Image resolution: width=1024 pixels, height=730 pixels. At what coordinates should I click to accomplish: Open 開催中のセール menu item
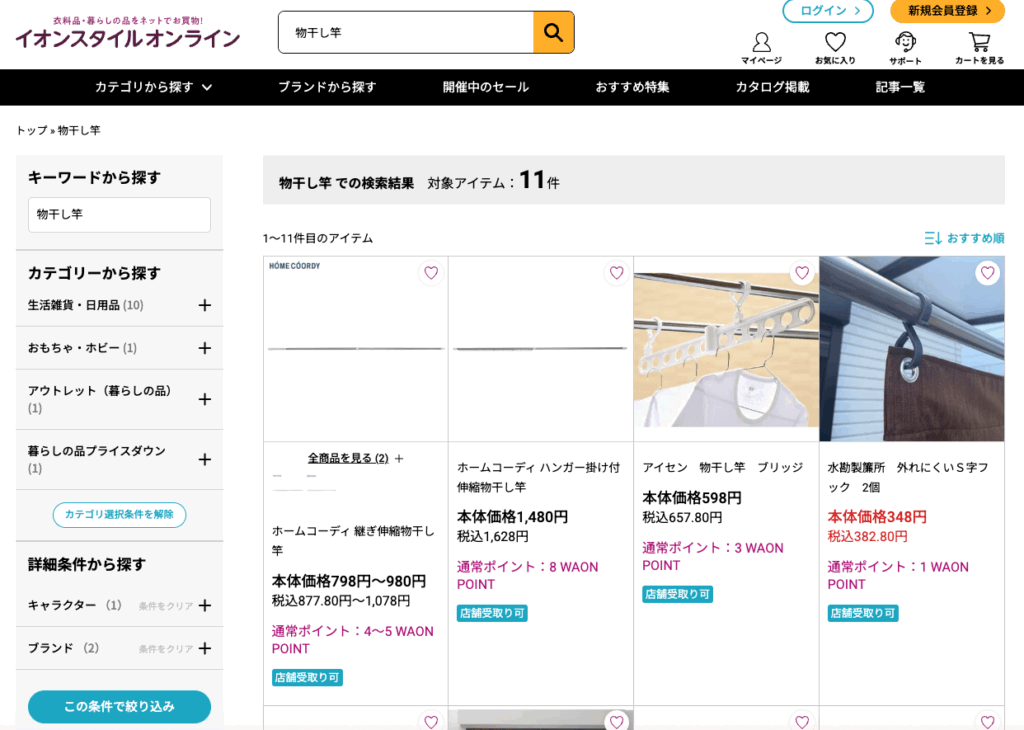pos(485,87)
